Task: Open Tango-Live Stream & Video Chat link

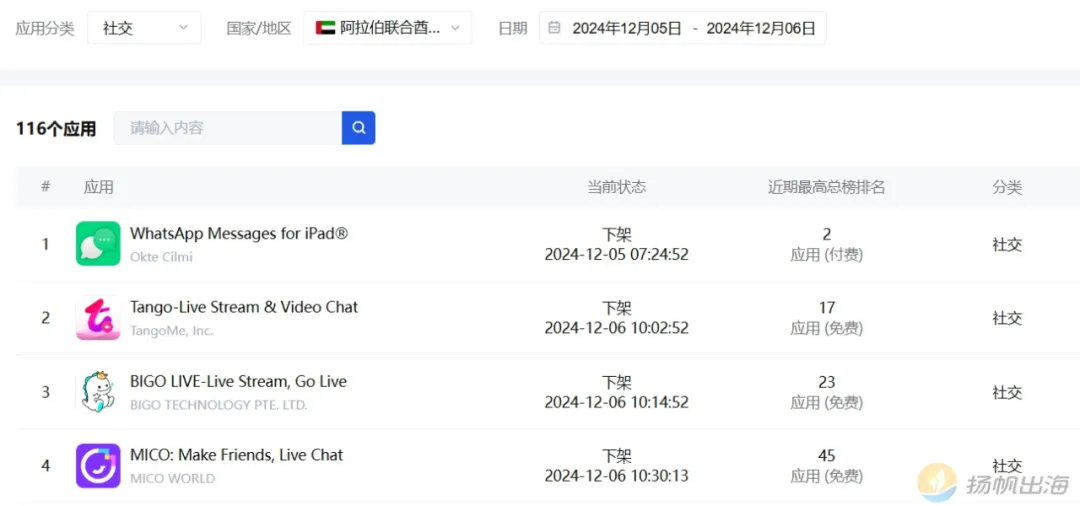Action: [244, 307]
